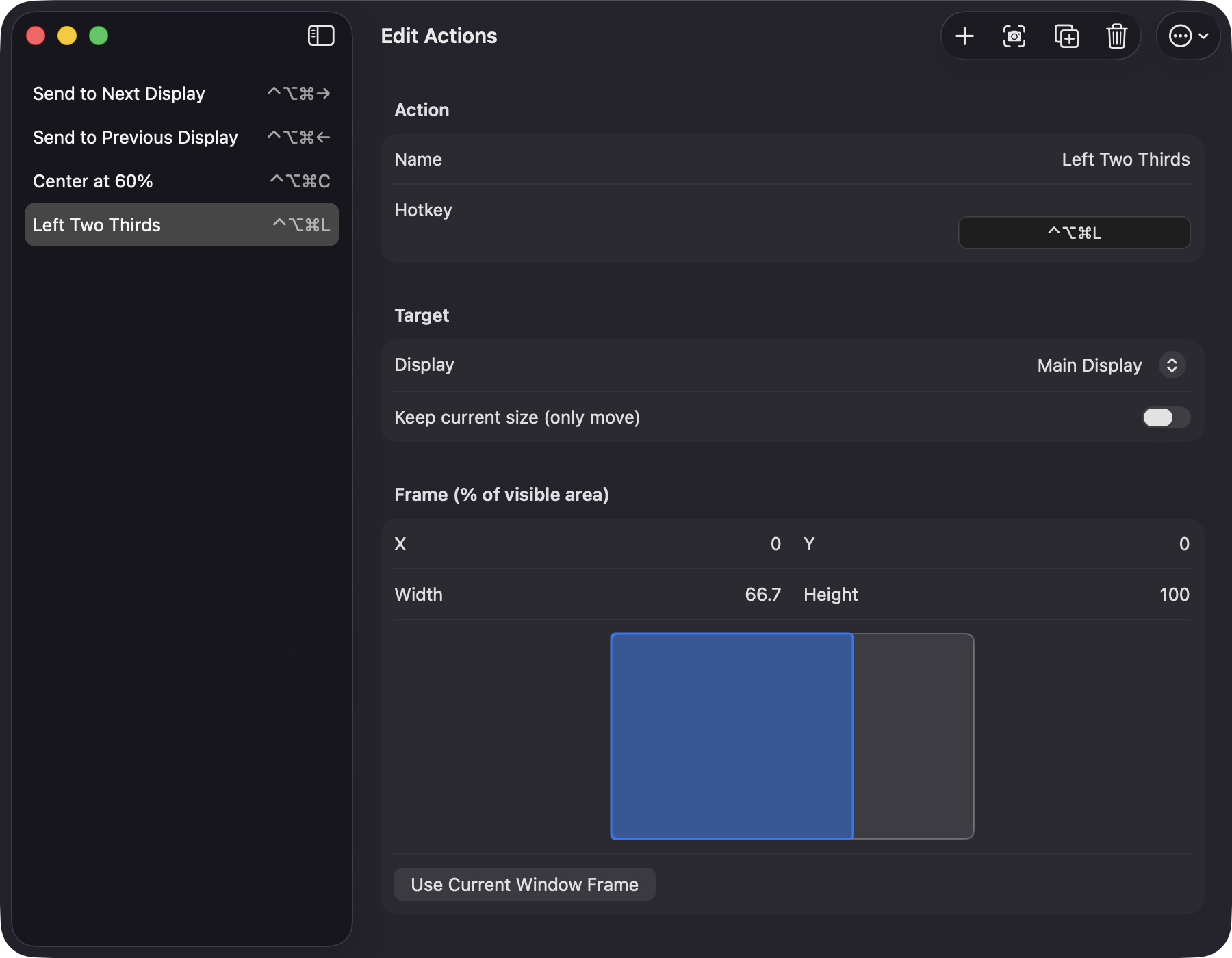The height and width of the screenshot is (958, 1232).
Task: Toggle the sidebar visibility icon
Action: point(321,36)
